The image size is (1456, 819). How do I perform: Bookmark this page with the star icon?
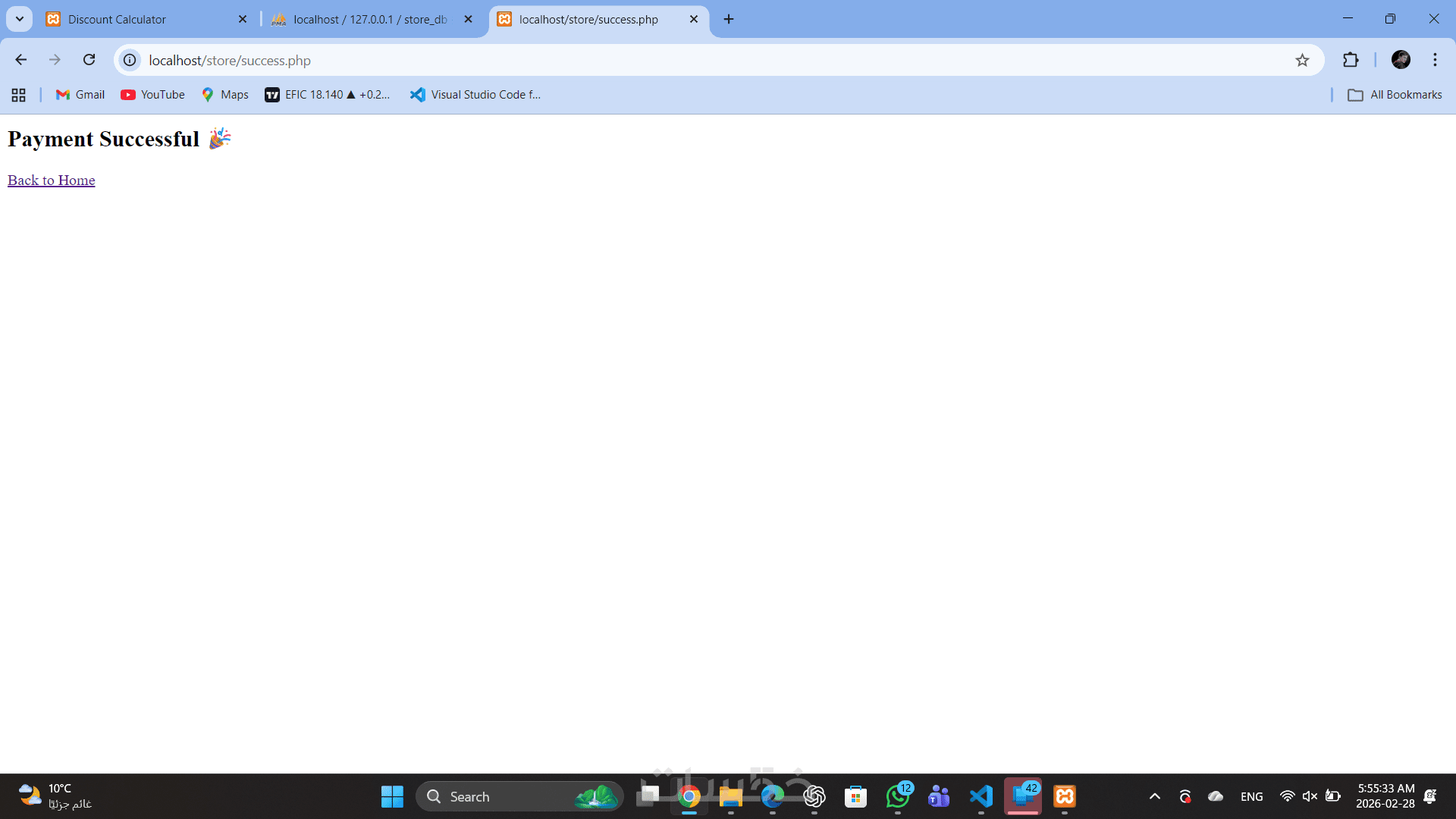coord(1302,60)
